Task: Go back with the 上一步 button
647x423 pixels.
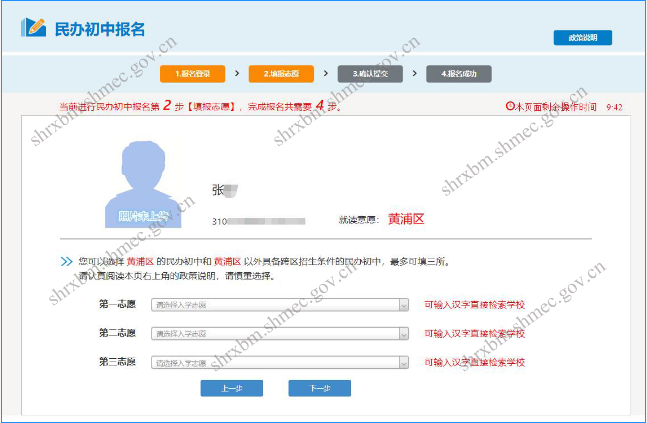Action: click(x=231, y=388)
